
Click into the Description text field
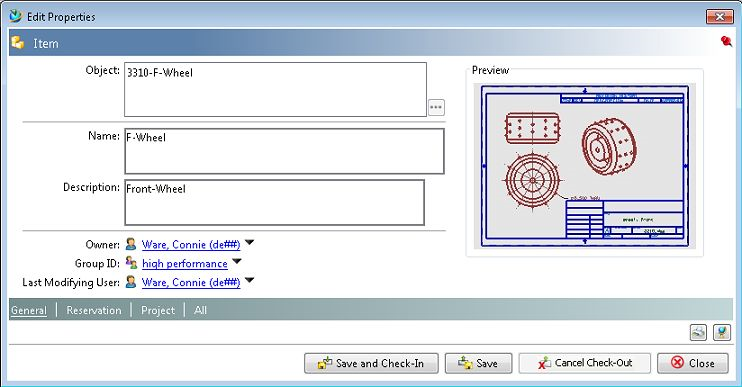[274, 202]
